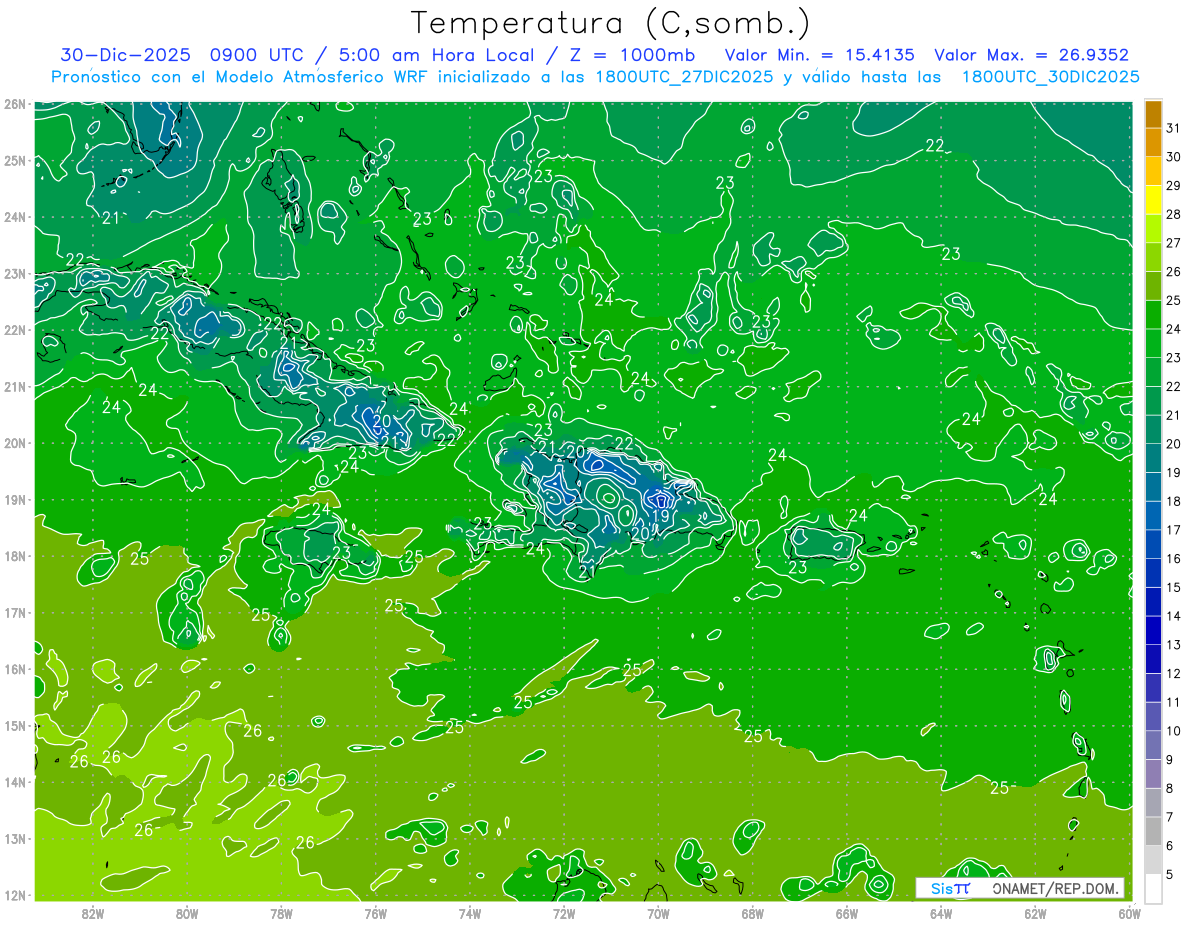Click the color bar label "27"
The height and width of the screenshot is (927, 1200).
(1174, 243)
